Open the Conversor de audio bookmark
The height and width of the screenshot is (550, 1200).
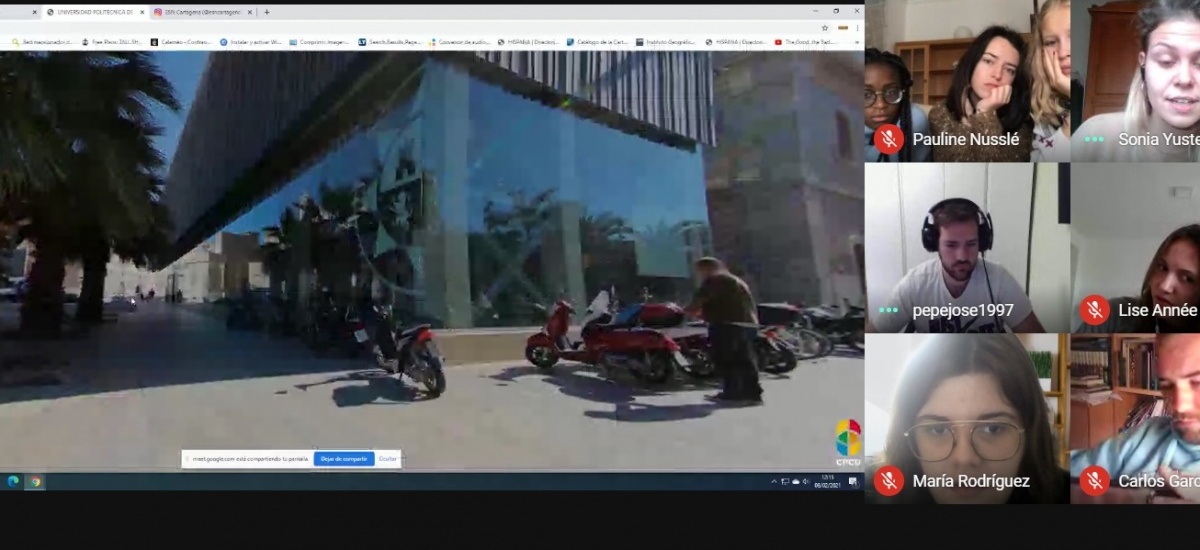pos(458,42)
